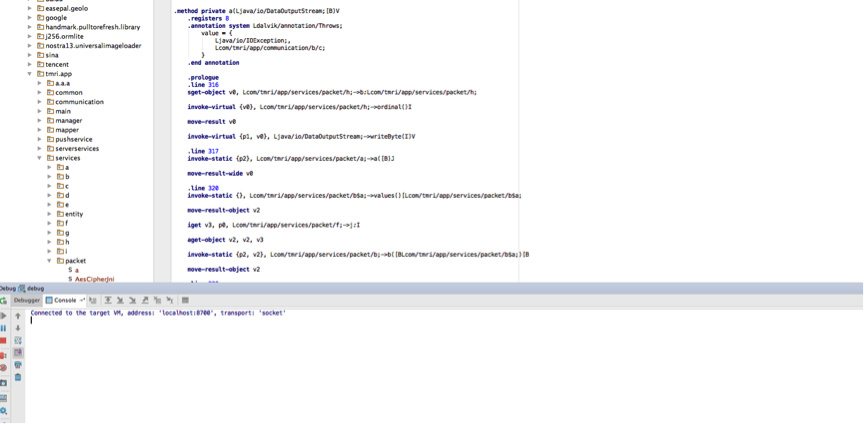The image size is (864, 424).
Task: Select the j256.ormlite package
Action: click(63, 36)
